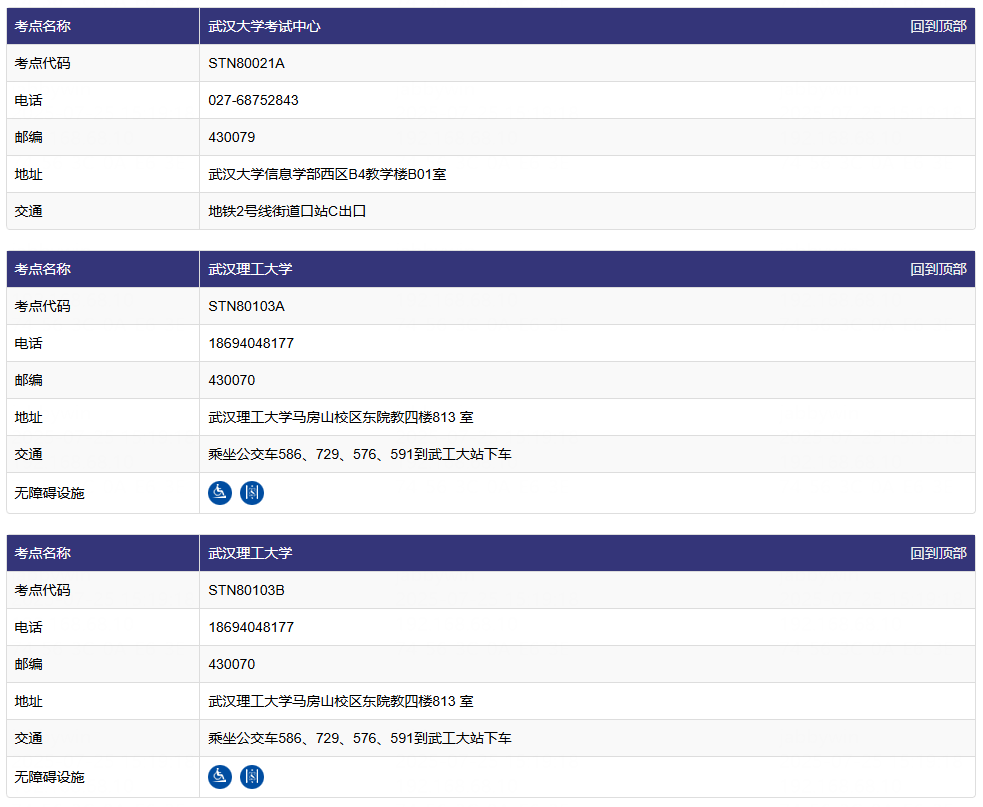Select the 东院教四楼813 address under STN80103A

click(x=341, y=418)
